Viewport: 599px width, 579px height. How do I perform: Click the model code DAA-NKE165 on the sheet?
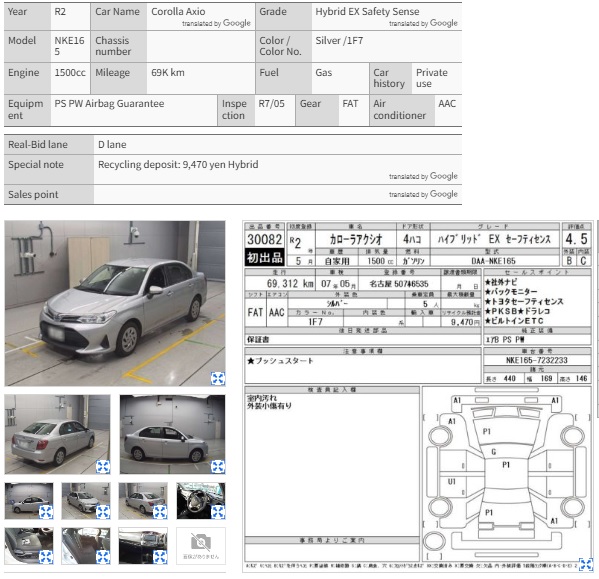click(x=493, y=261)
